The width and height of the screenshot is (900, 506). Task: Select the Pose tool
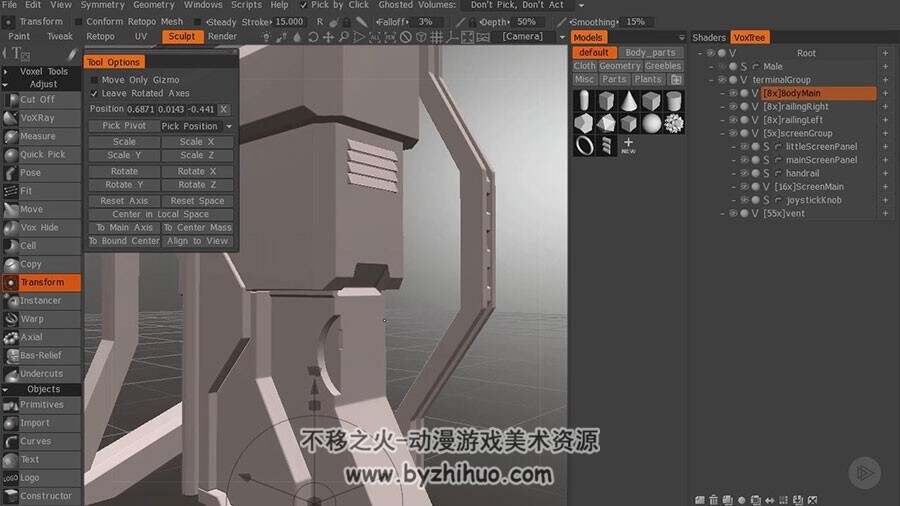[40, 173]
